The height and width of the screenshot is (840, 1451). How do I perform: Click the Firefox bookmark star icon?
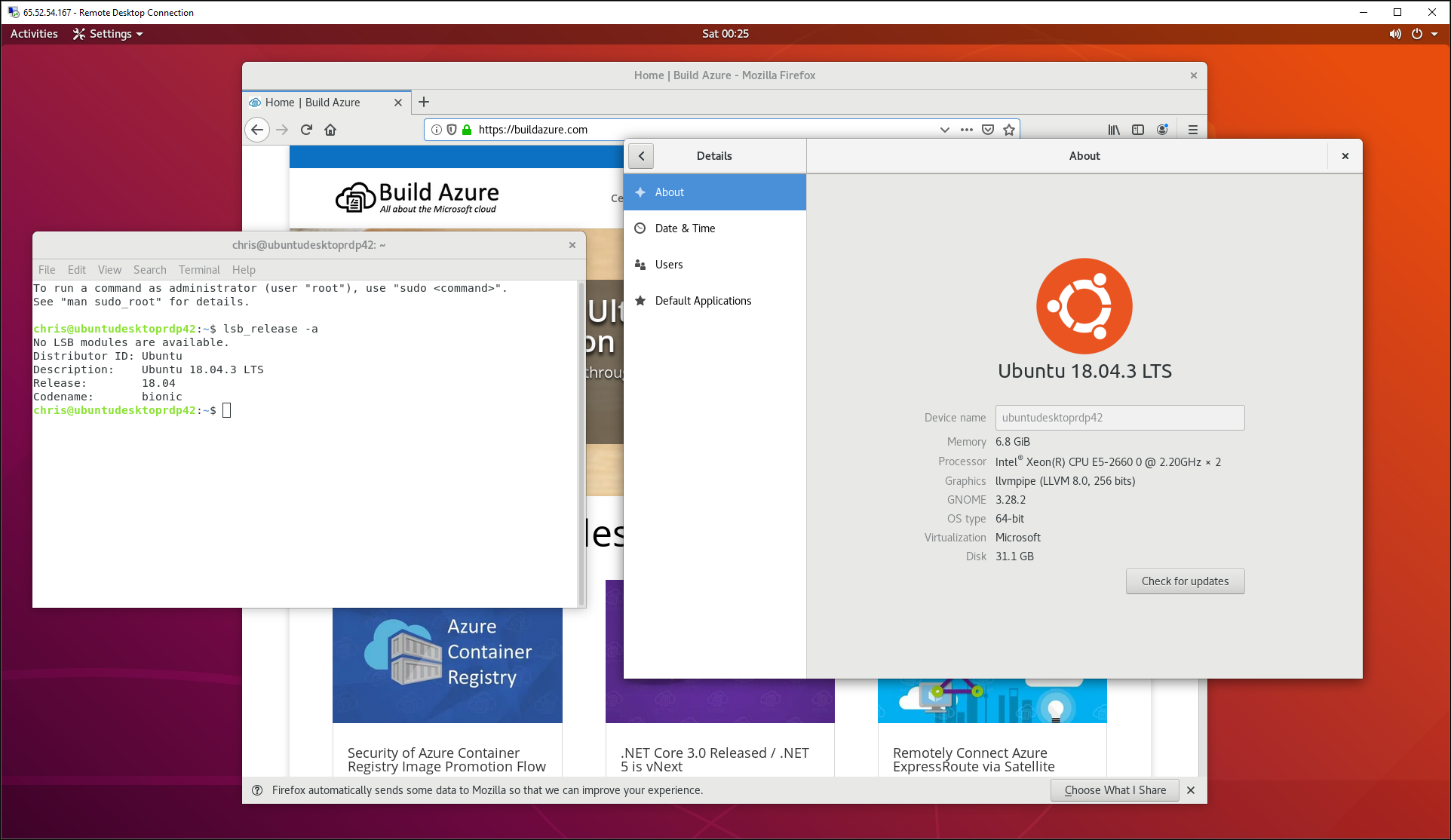(x=1008, y=129)
